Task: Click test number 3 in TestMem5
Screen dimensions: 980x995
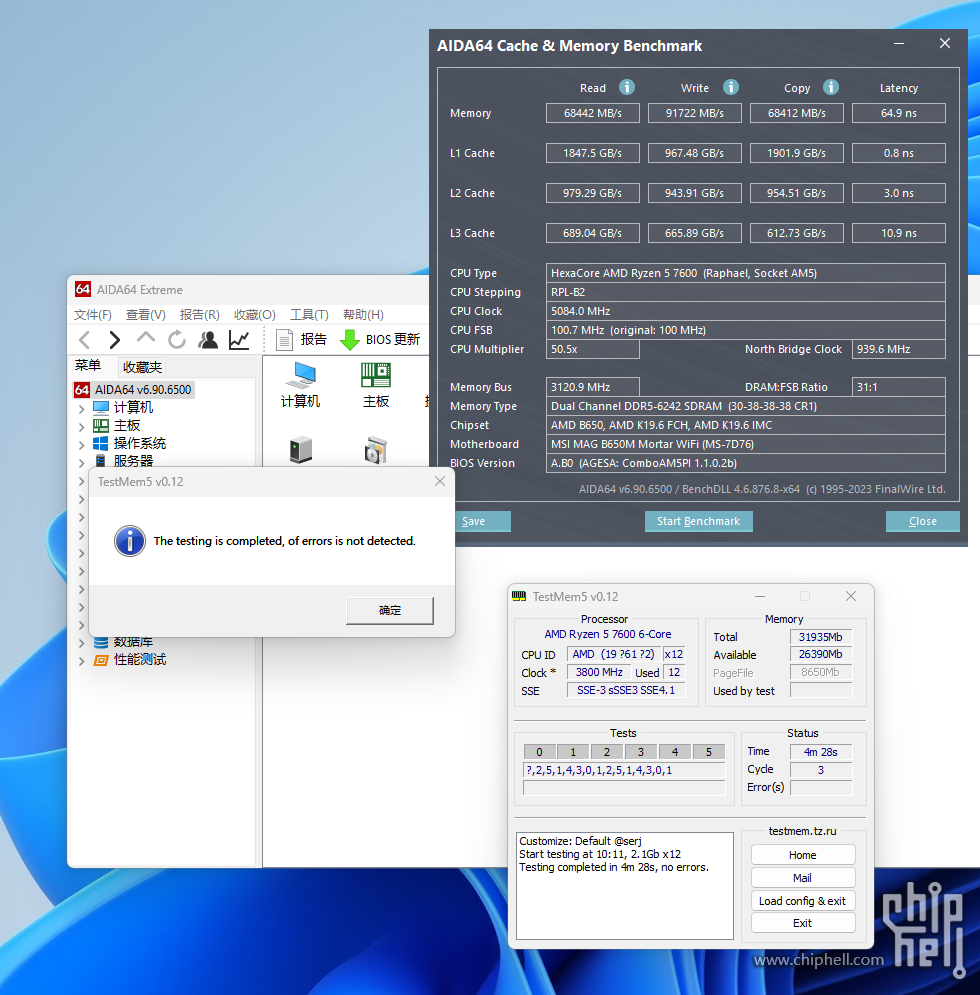Action: click(641, 752)
